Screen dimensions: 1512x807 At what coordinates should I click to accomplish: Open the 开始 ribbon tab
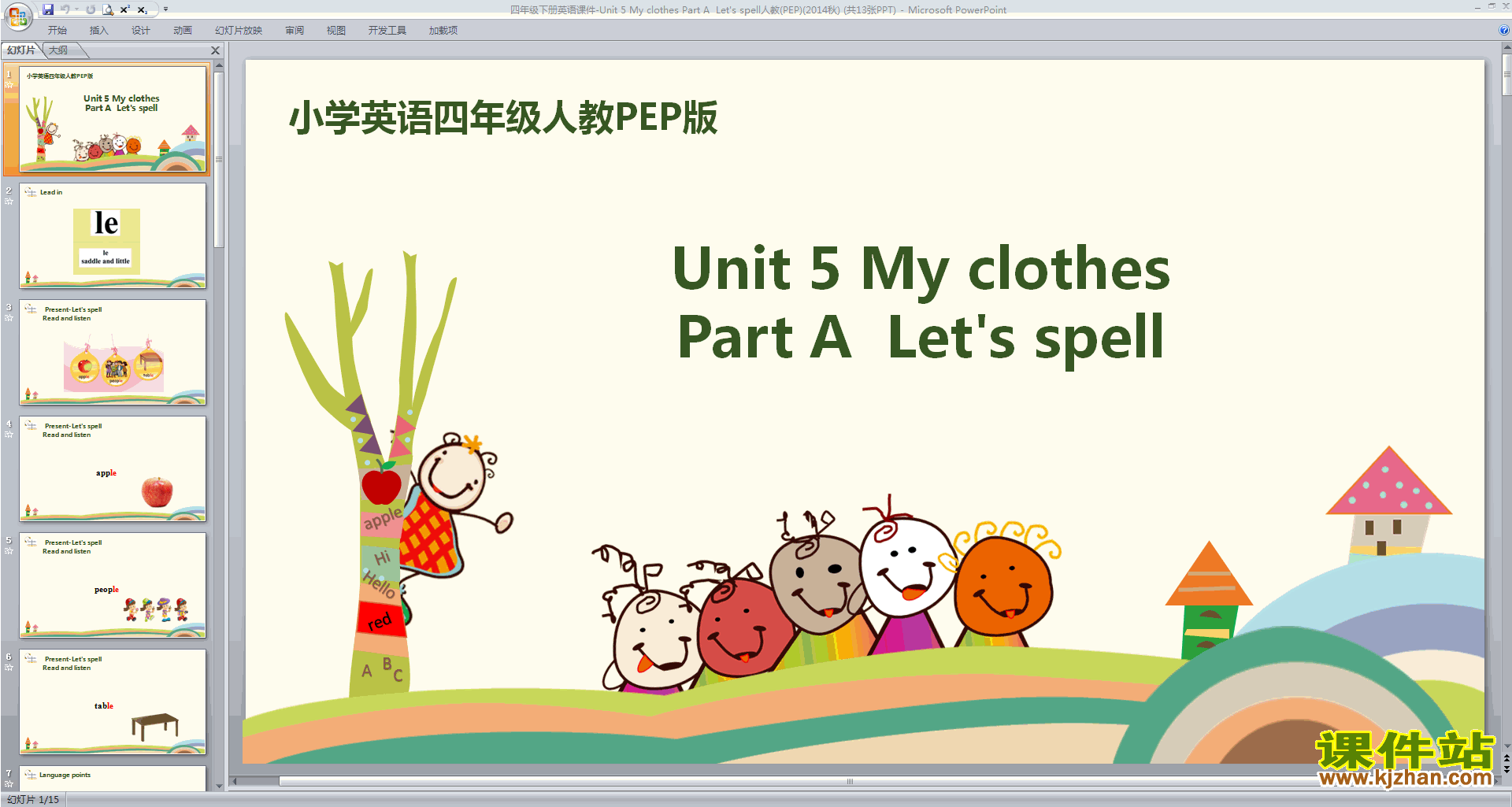click(57, 31)
